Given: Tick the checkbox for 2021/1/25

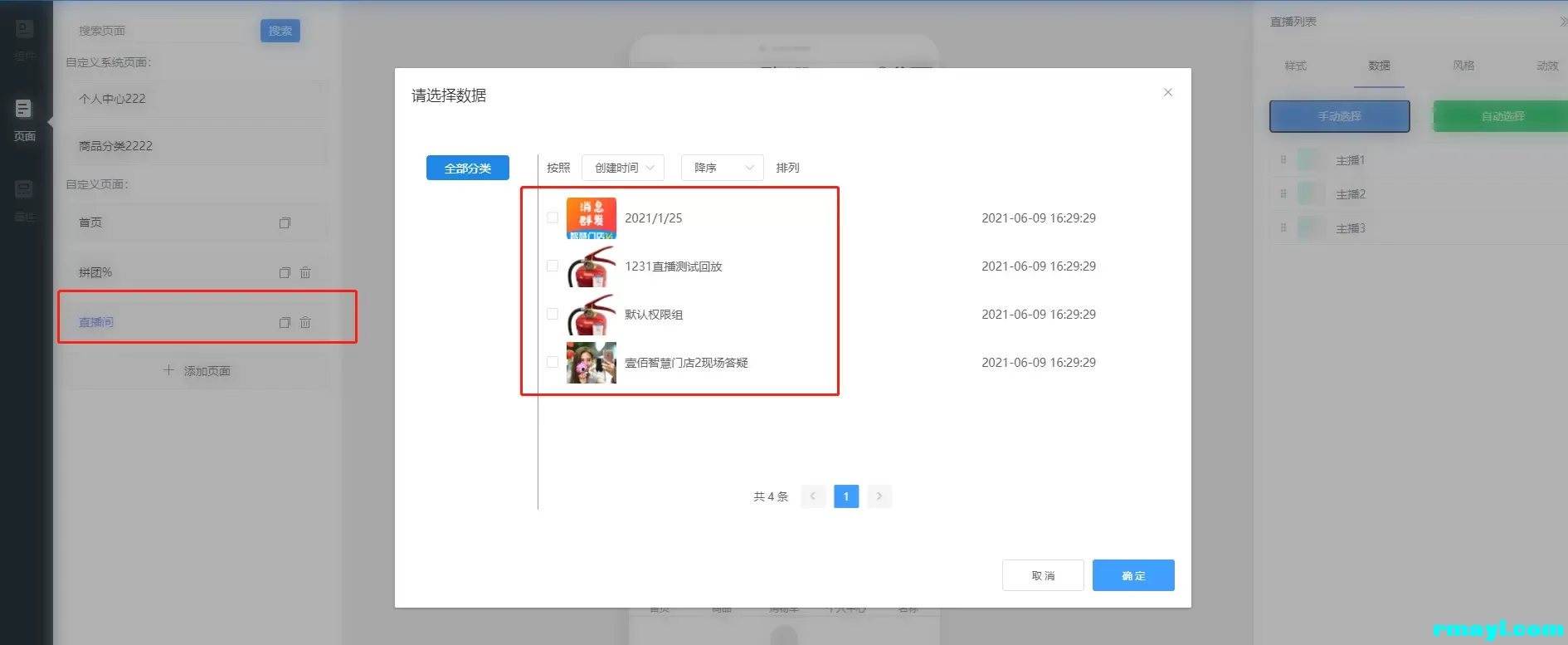Looking at the screenshot, I should point(553,217).
